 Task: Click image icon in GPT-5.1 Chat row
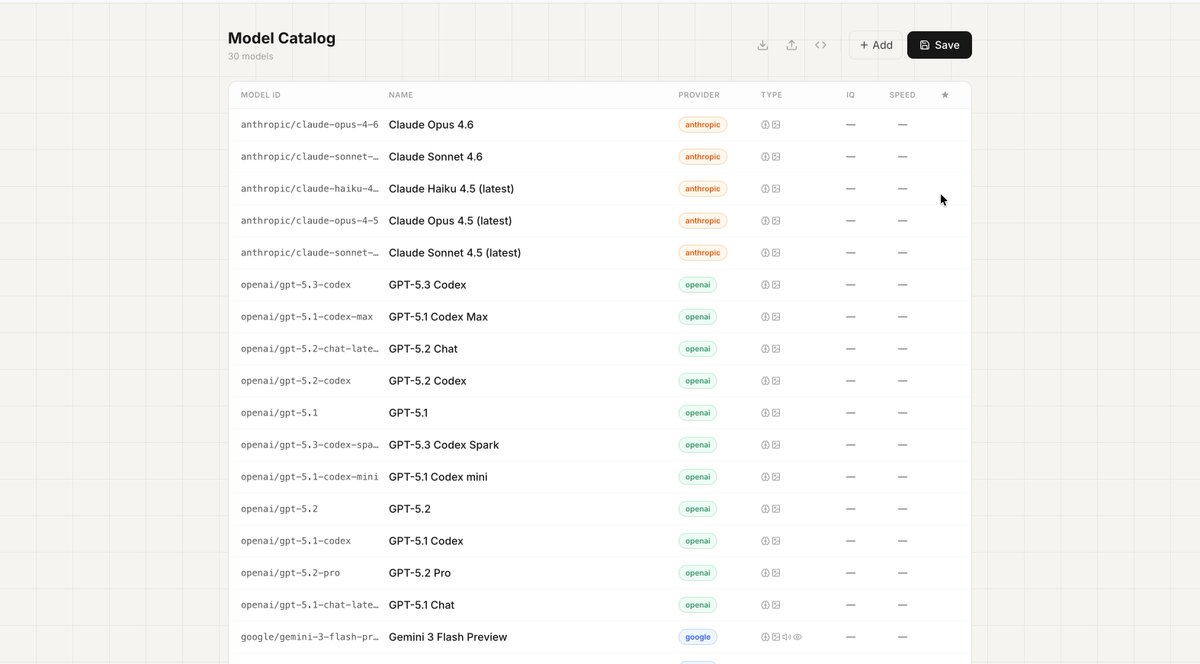tap(776, 605)
